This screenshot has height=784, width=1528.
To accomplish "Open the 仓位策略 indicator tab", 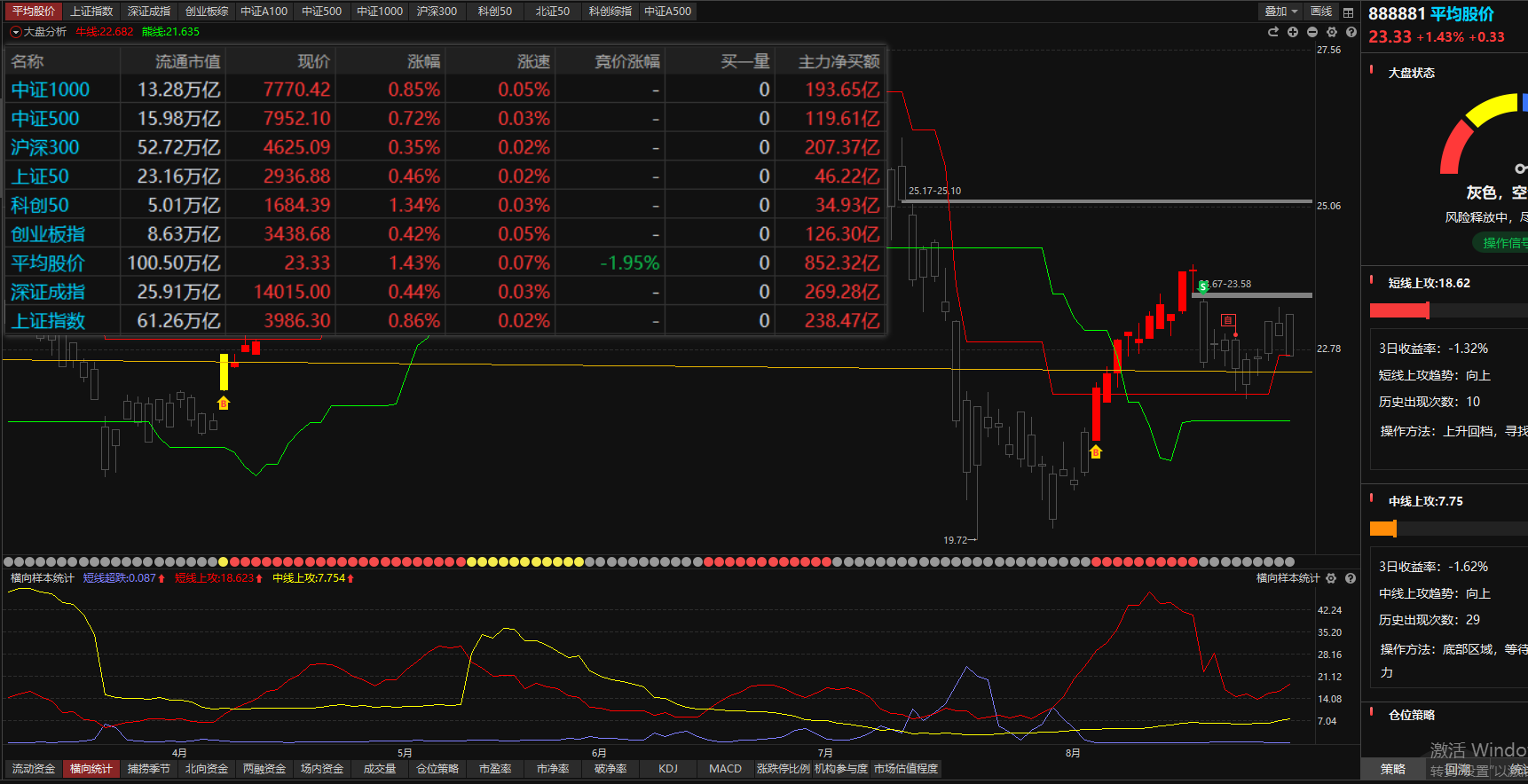I will point(437,769).
